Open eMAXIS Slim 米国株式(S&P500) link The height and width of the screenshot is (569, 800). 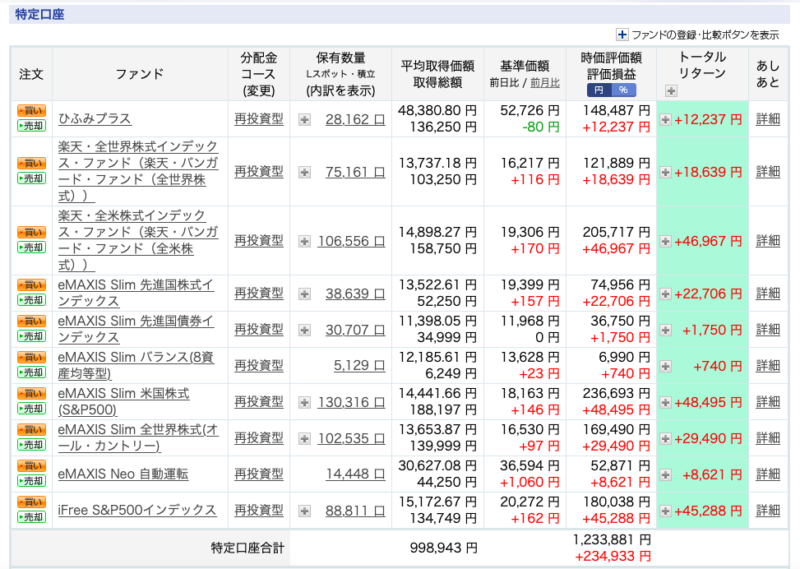(x=123, y=402)
